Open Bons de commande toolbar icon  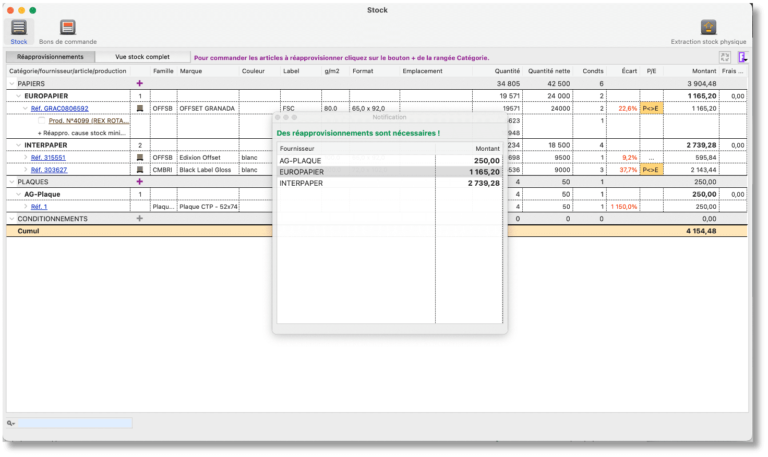67,28
